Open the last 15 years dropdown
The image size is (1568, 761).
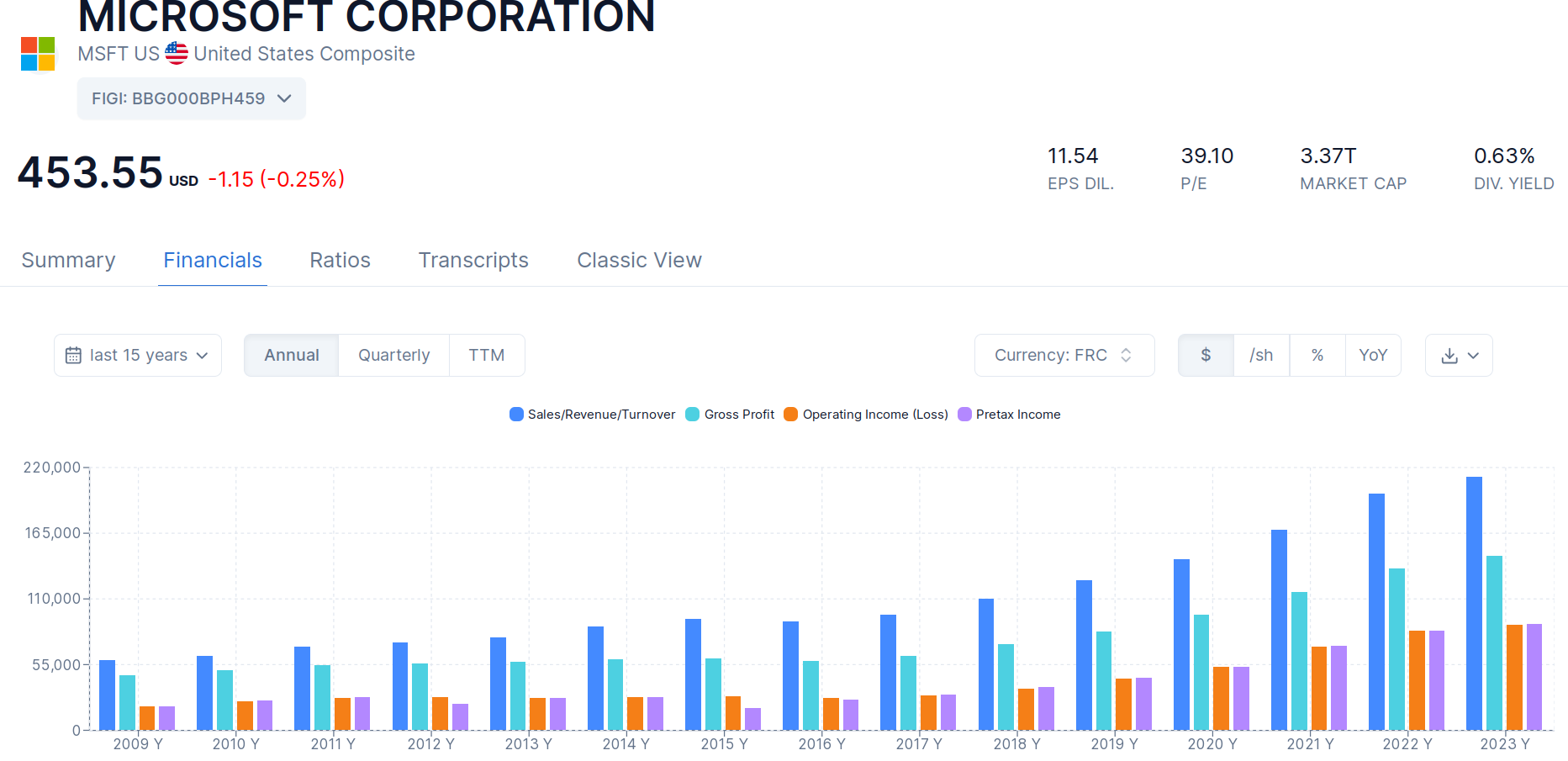pos(138,356)
